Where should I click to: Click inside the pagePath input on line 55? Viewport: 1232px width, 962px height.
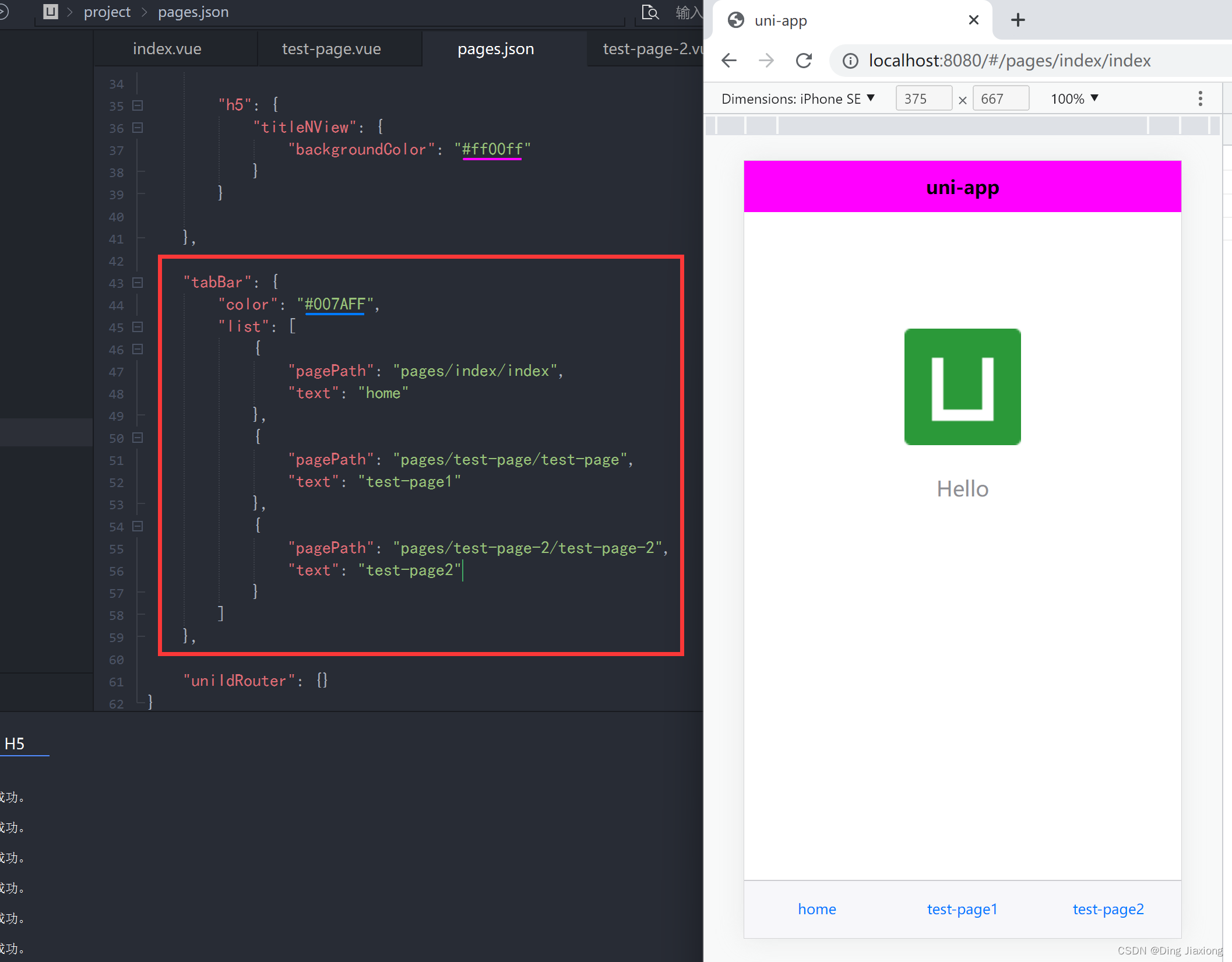530,548
